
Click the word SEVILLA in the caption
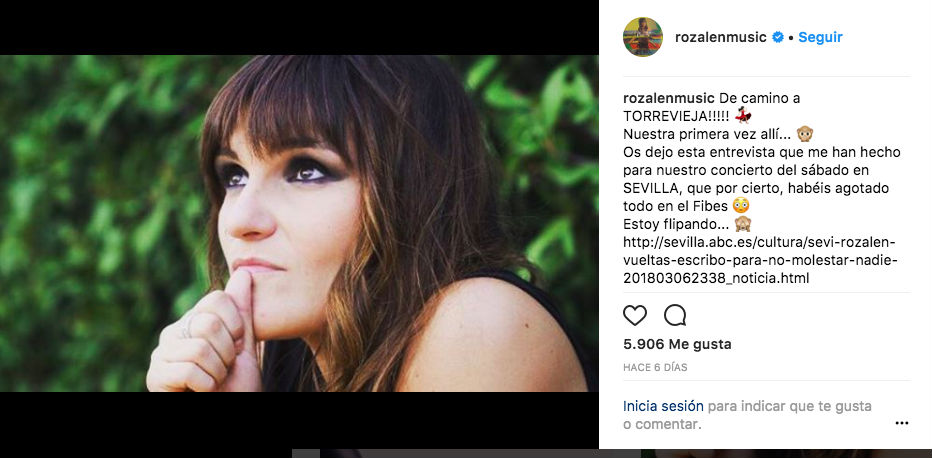[x=655, y=187]
